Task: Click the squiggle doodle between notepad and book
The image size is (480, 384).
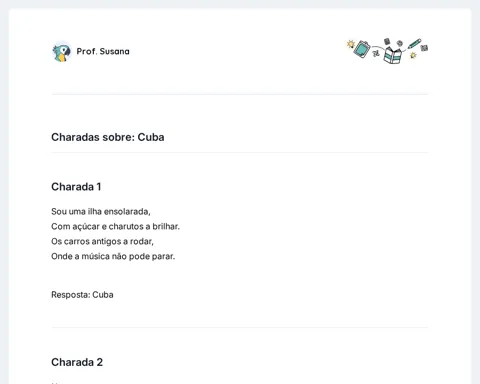Action: (x=376, y=54)
